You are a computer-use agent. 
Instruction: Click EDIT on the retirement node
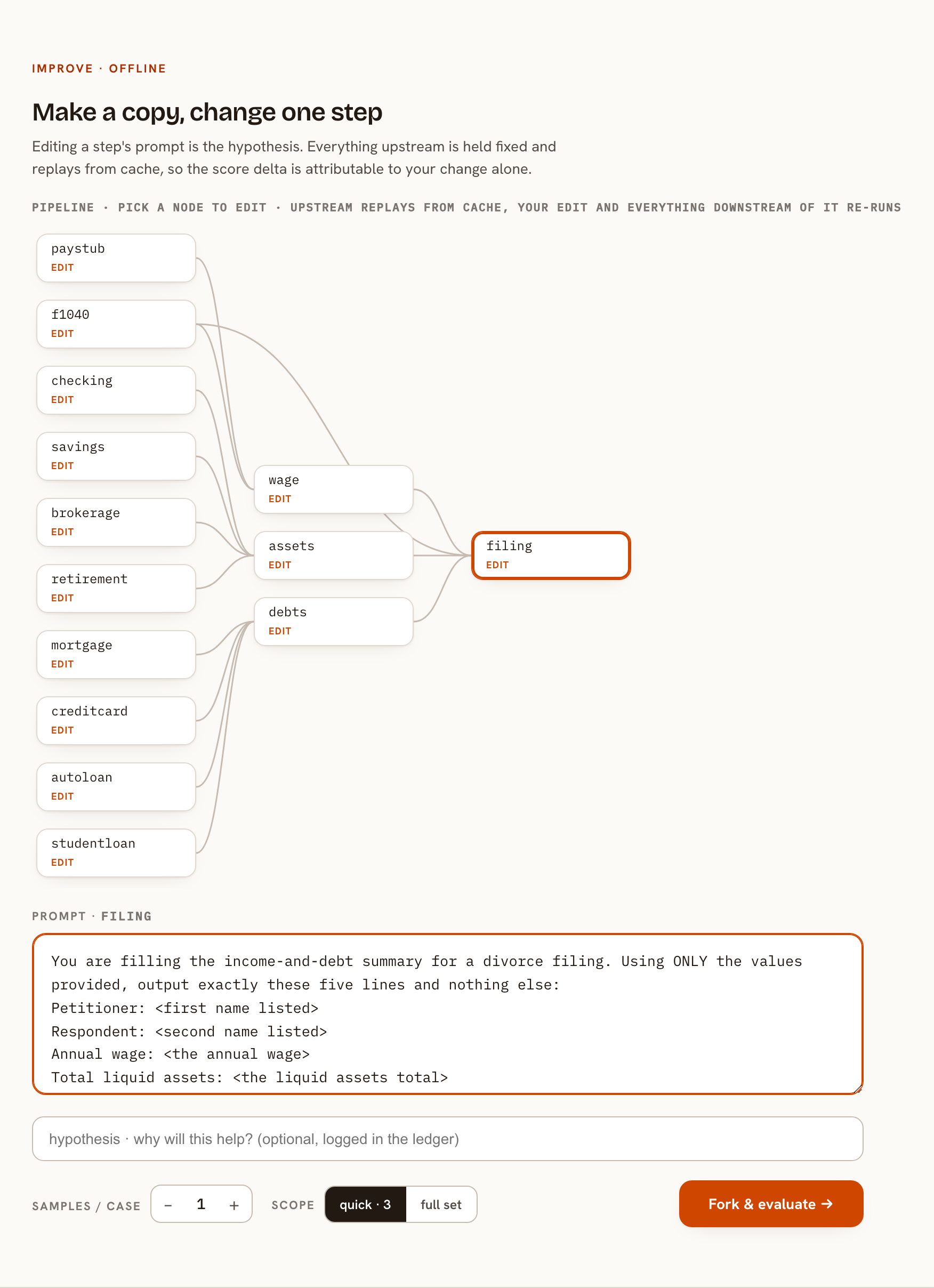[x=62, y=598]
